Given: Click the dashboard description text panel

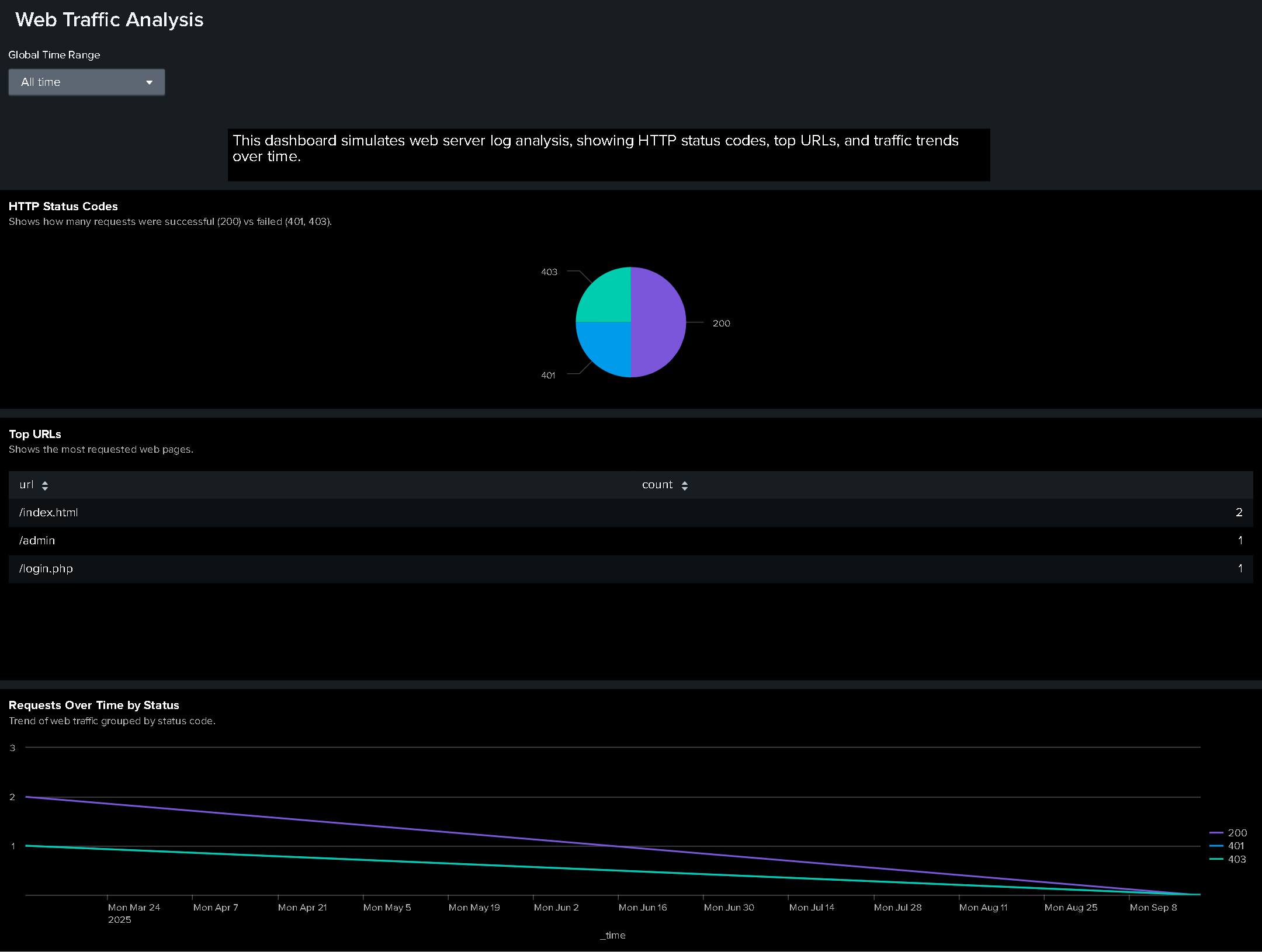Looking at the screenshot, I should click(608, 155).
